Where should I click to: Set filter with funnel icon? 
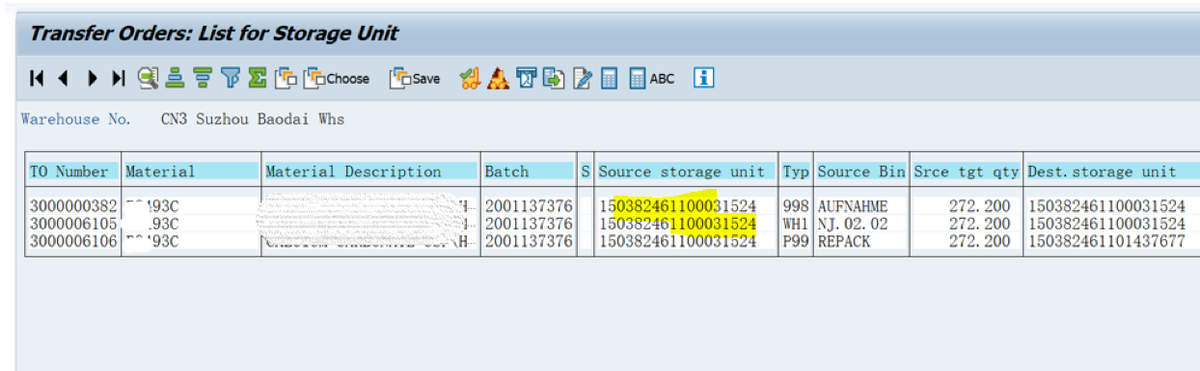pyautogui.click(x=230, y=78)
